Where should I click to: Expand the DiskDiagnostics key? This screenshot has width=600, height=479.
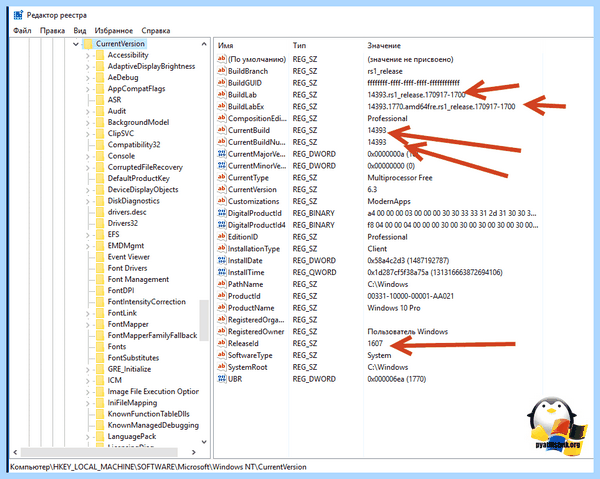(88, 201)
